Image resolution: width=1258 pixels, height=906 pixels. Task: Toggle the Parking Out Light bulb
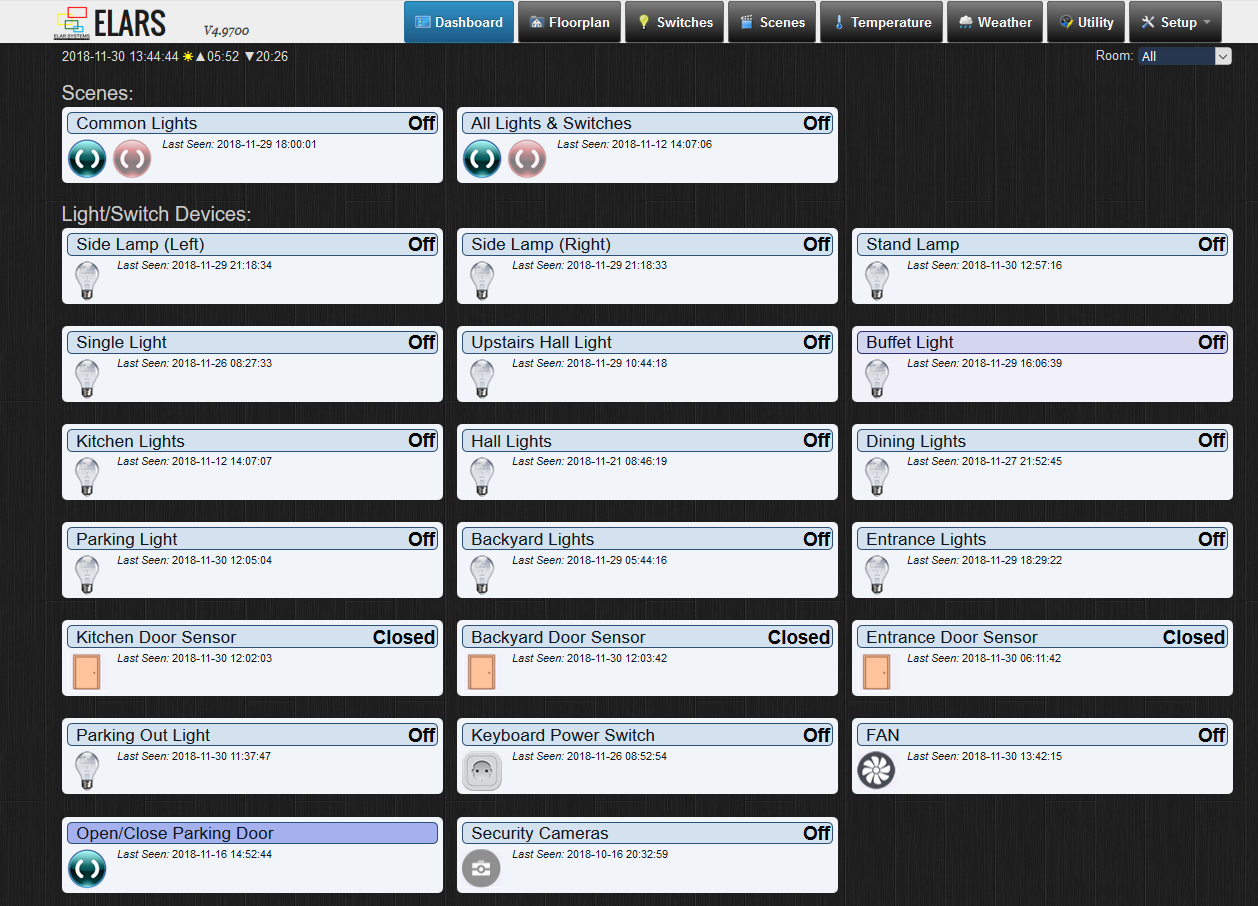pos(88,771)
